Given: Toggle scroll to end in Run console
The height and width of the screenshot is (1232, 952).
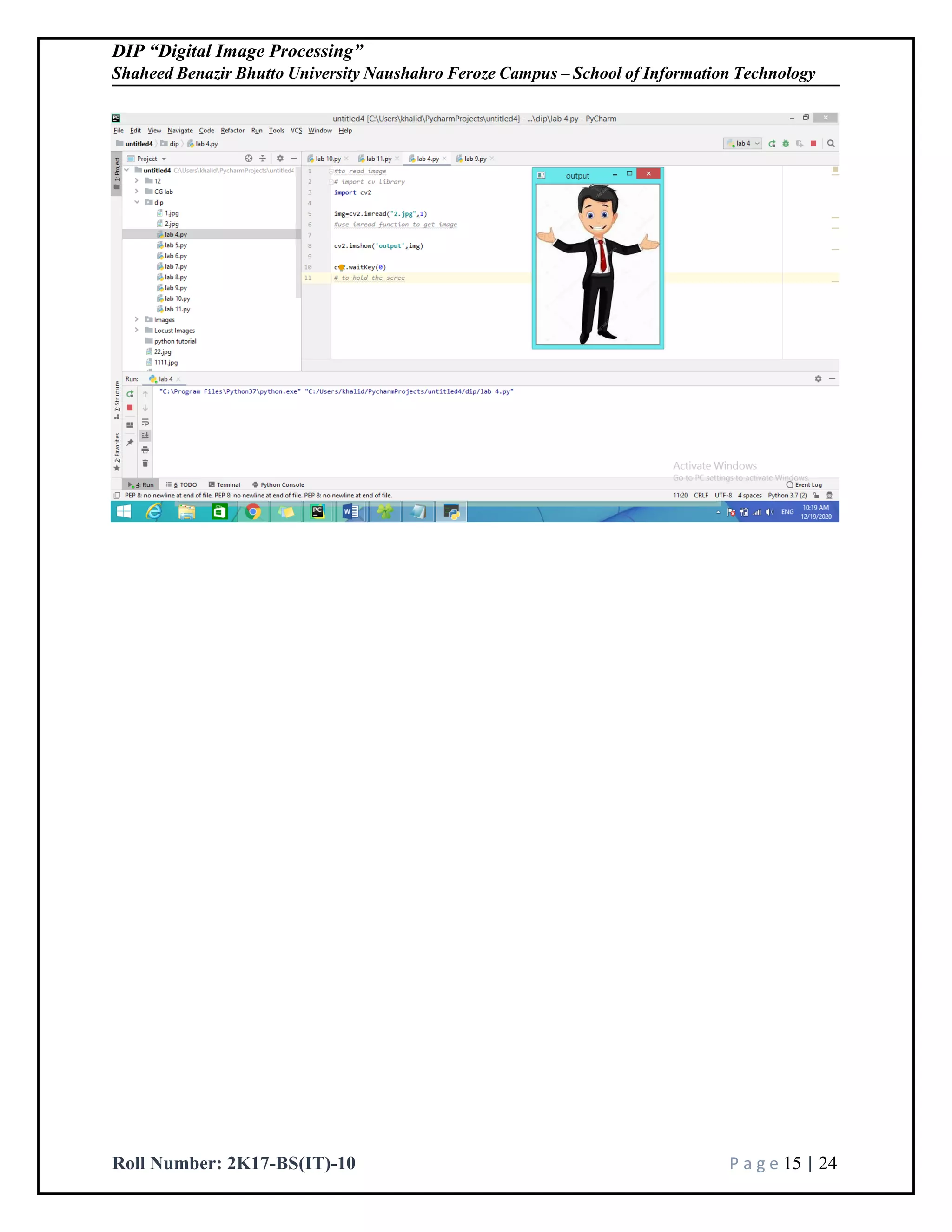Looking at the screenshot, I should (145, 436).
